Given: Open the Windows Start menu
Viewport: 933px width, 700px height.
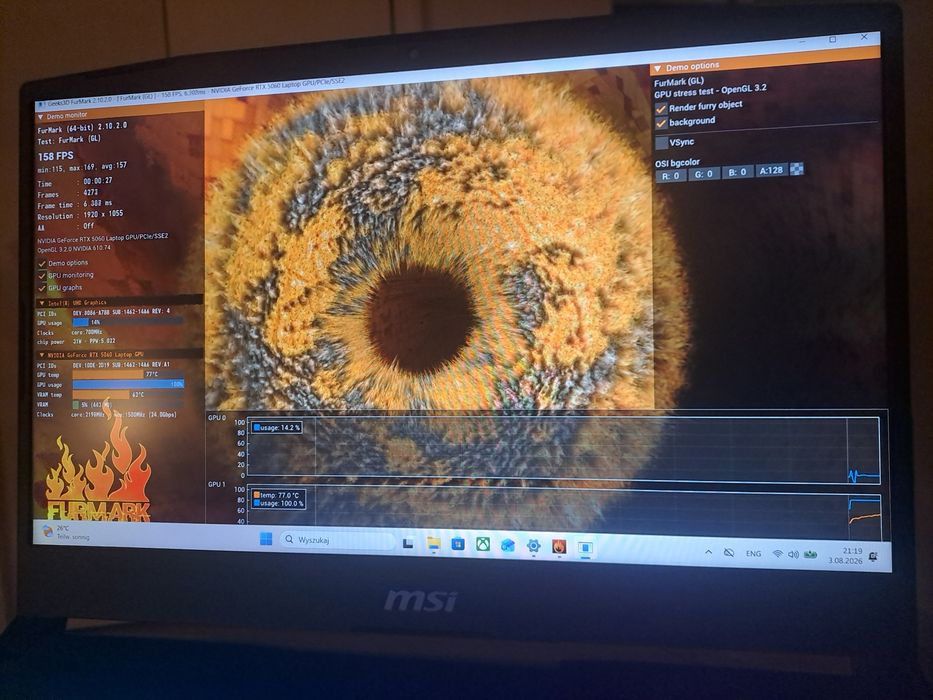Looking at the screenshot, I should 266,539.
